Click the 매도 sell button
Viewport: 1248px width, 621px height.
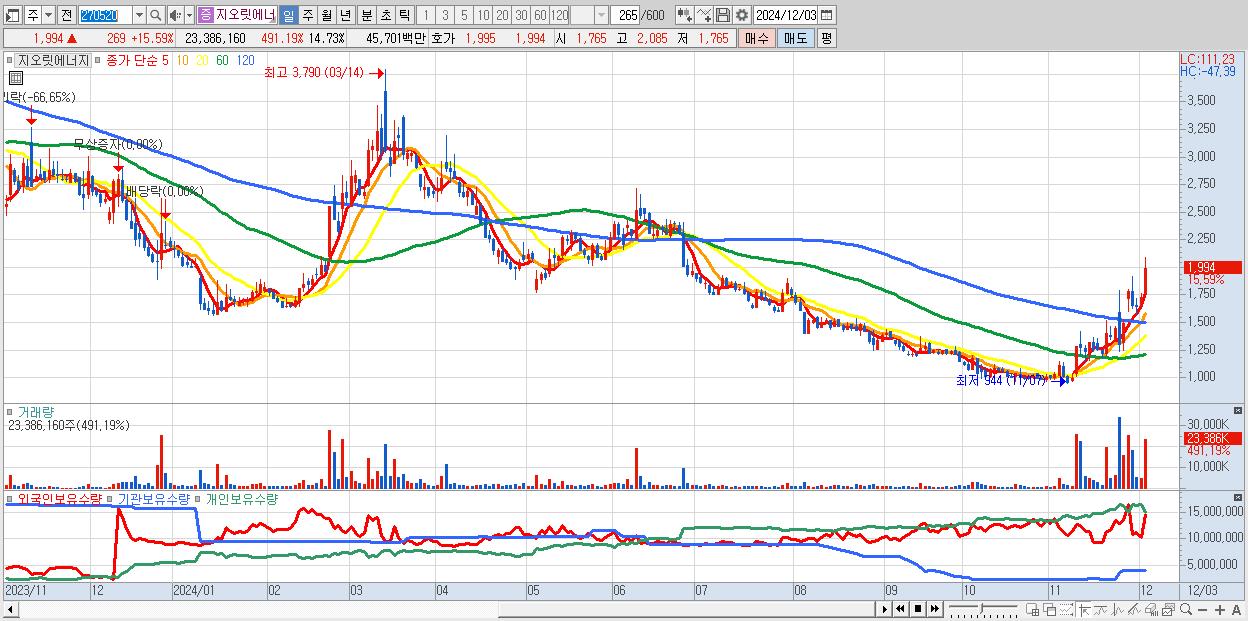click(795, 38)
